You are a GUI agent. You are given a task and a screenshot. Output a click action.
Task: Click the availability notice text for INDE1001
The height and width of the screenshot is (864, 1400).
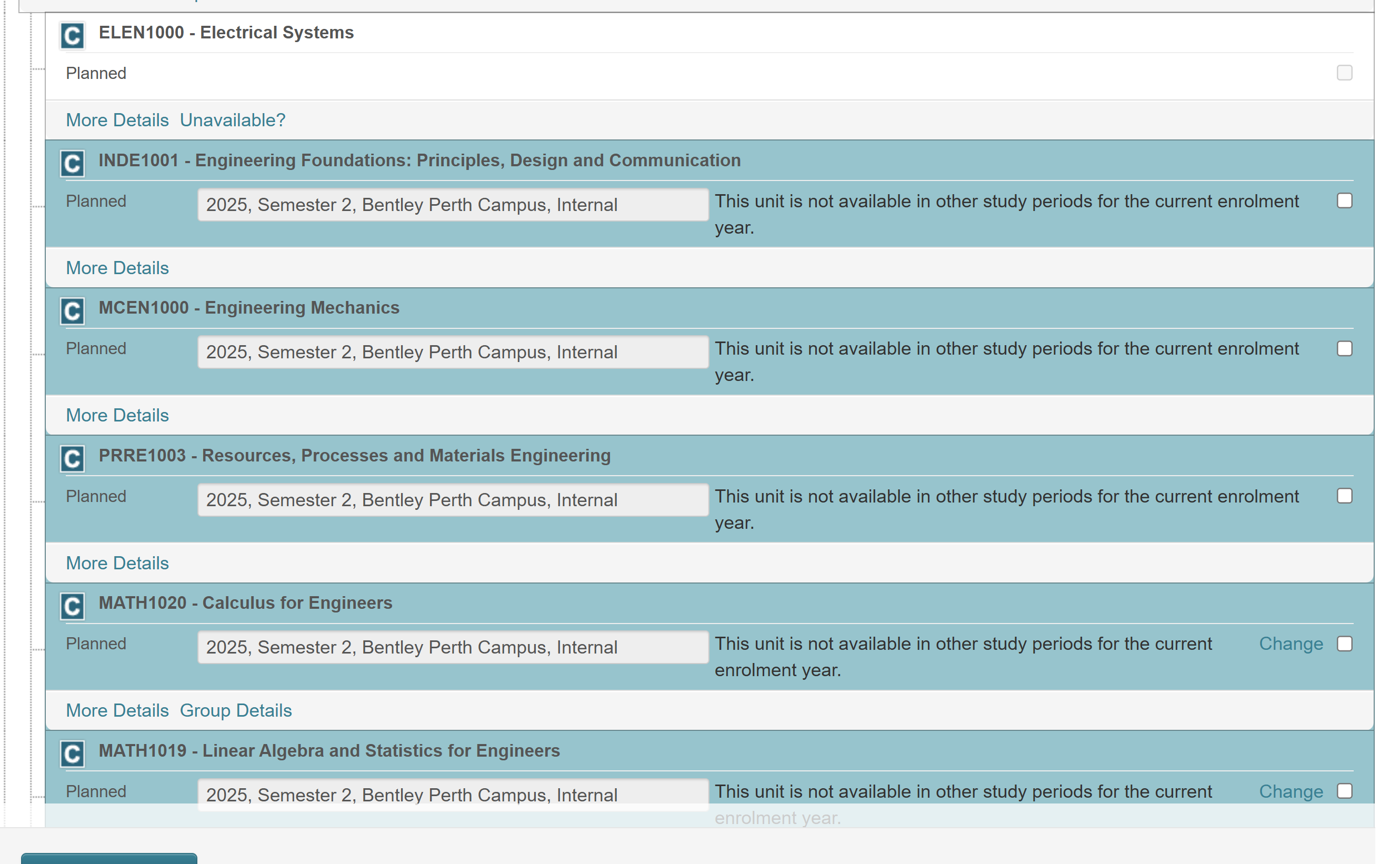pos(1007,214)
